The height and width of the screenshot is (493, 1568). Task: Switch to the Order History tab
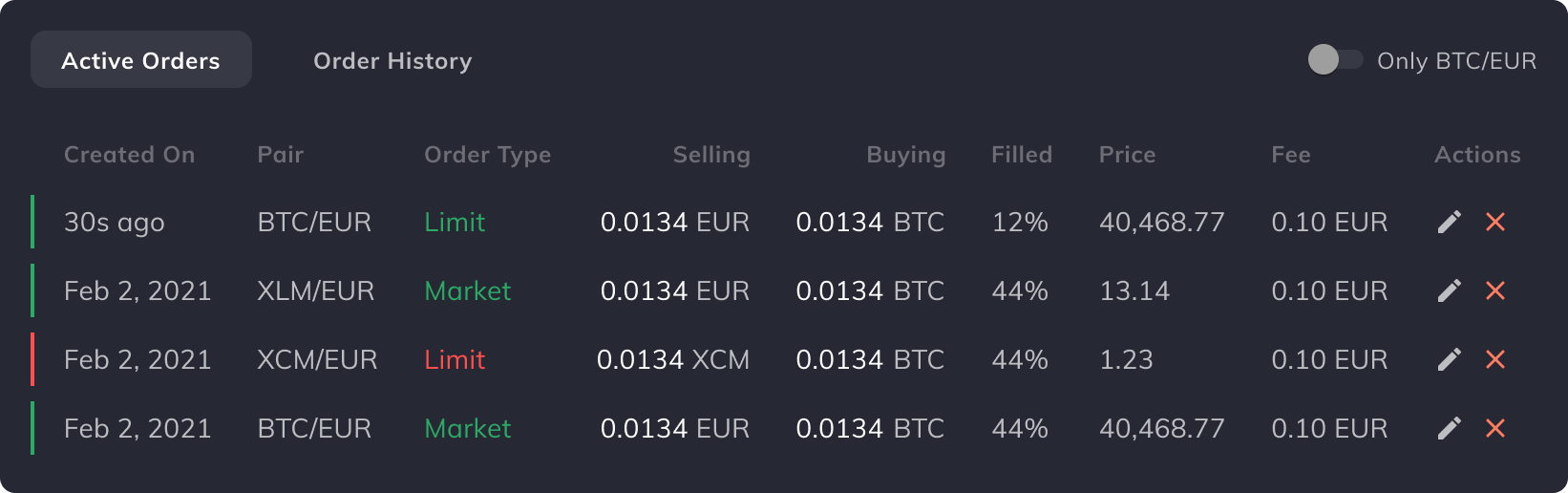pos(392,60)
